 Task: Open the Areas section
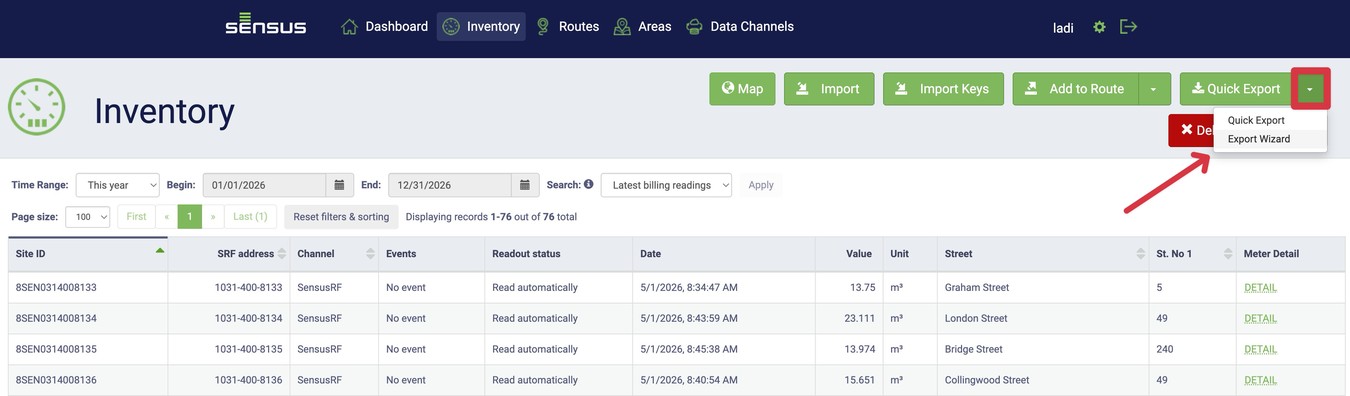coord(642,27)
